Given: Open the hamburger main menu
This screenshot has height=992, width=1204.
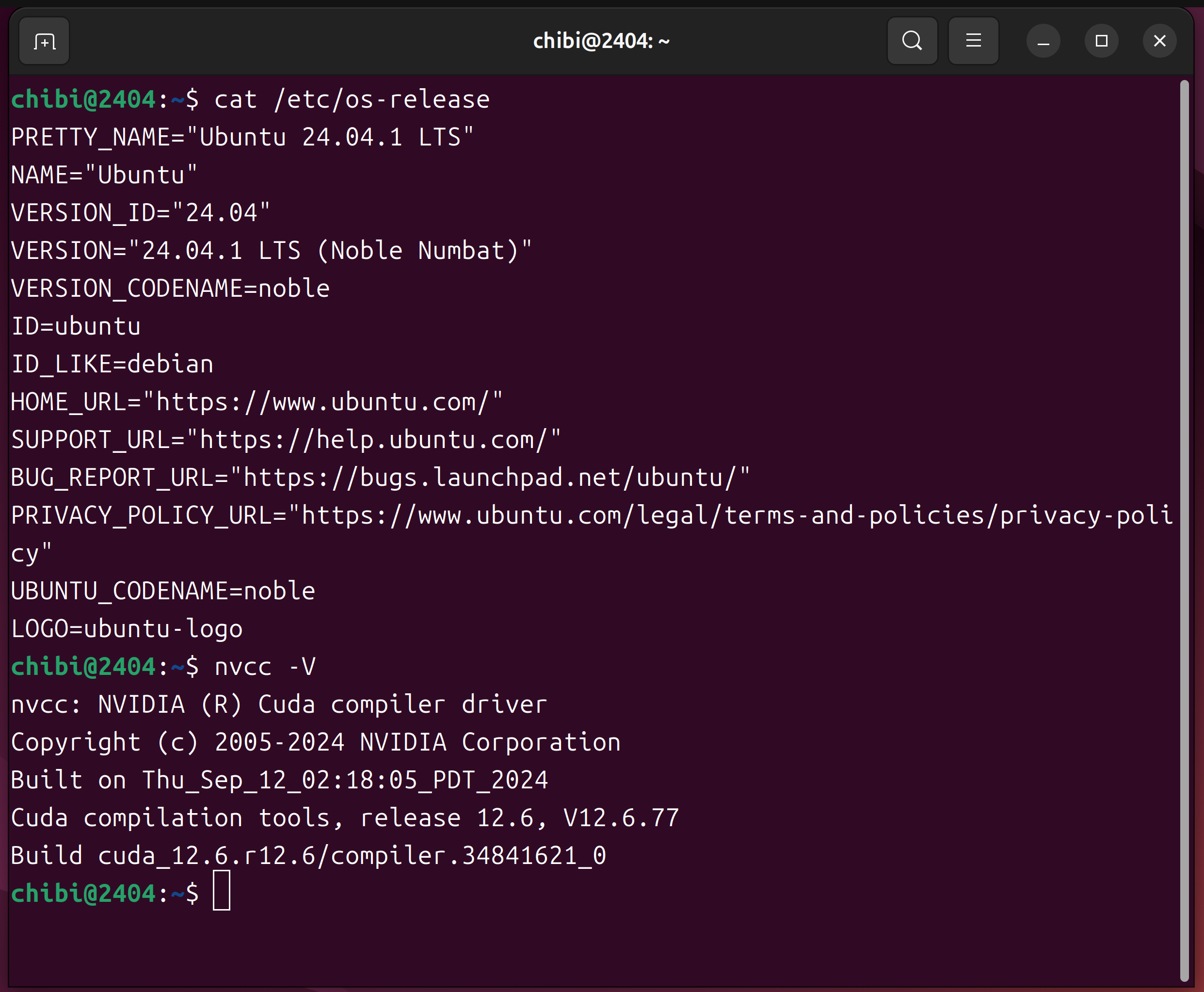Looking at the screenshot, I should (973, 41).
